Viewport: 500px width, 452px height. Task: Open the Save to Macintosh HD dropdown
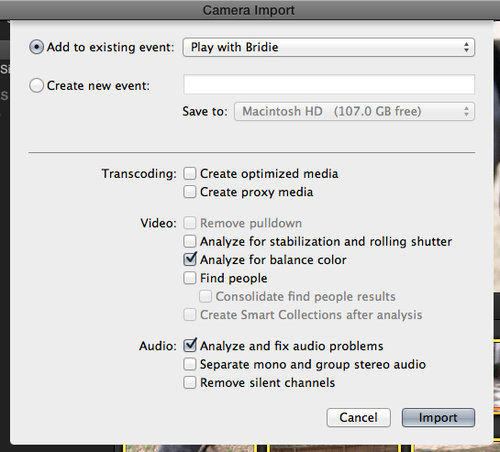coord(354,111)
